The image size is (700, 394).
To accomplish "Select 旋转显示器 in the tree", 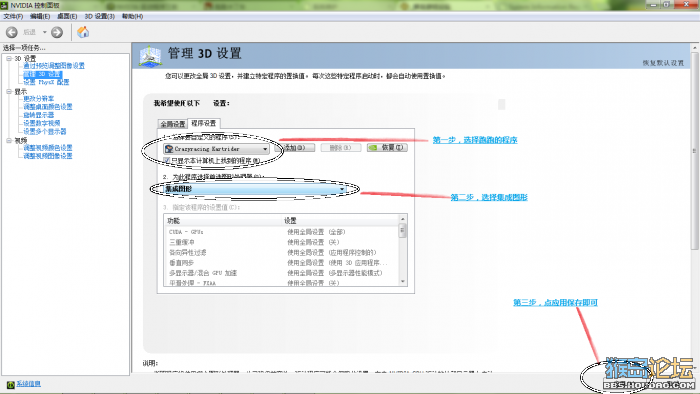I will click(x=39, y=115).
